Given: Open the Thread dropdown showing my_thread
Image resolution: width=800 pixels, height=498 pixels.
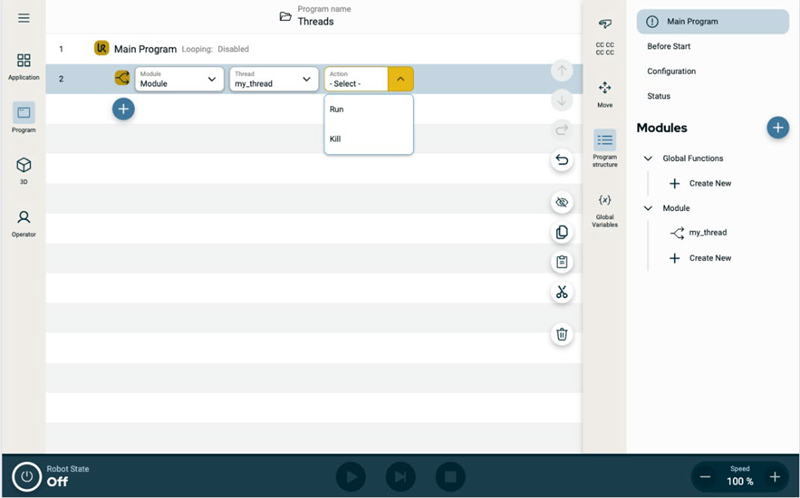Looking at the screenshot, I should pos(273,79).
